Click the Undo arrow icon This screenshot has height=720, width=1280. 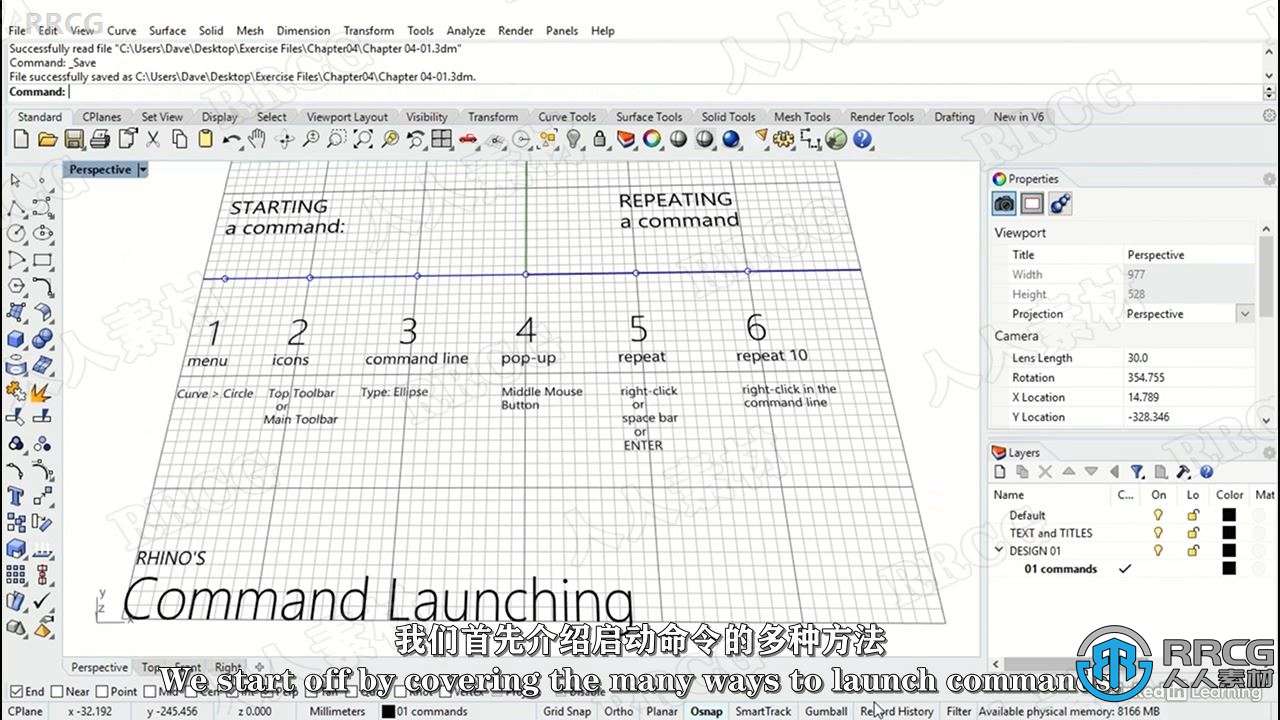click(x=232, y=140)
